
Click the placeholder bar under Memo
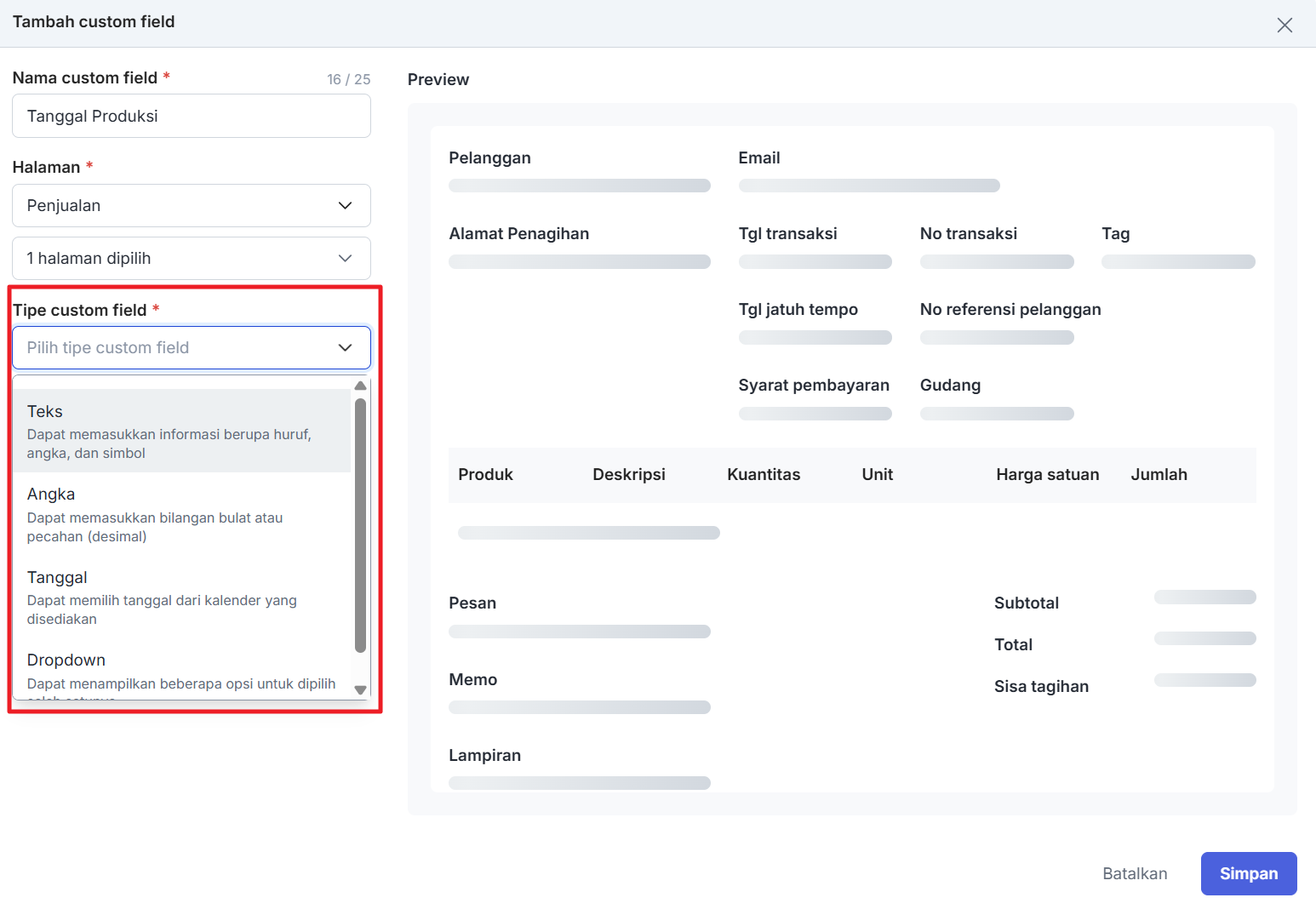pos(579,707)
